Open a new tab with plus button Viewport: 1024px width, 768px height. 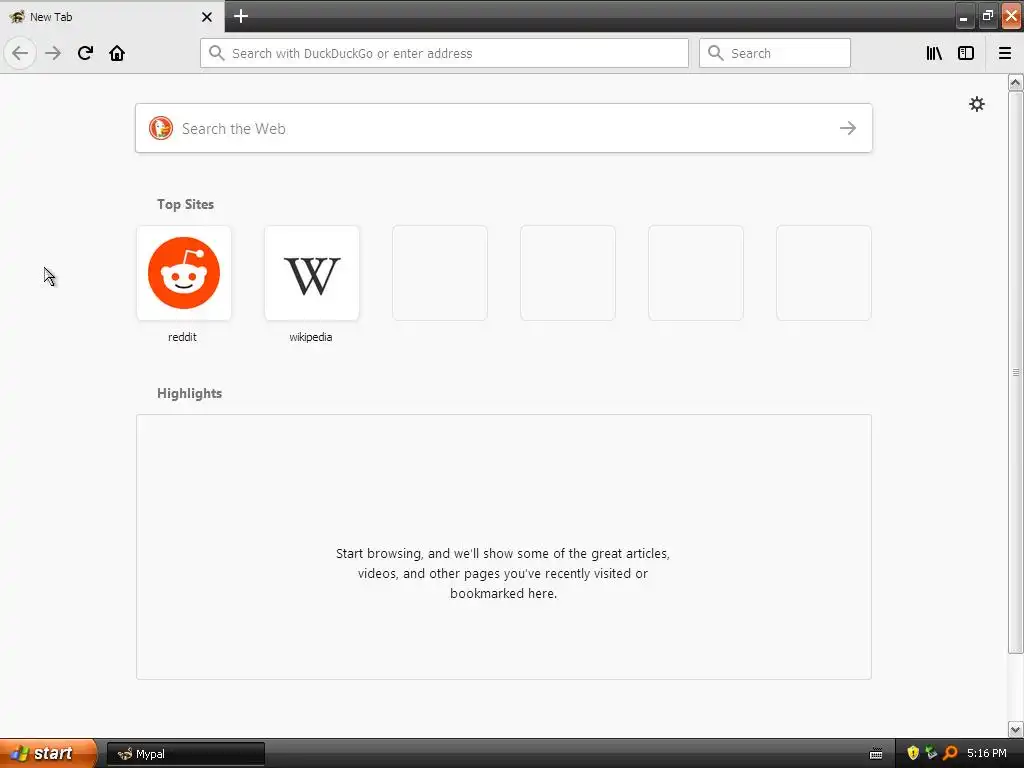click(x=241, y=16)
